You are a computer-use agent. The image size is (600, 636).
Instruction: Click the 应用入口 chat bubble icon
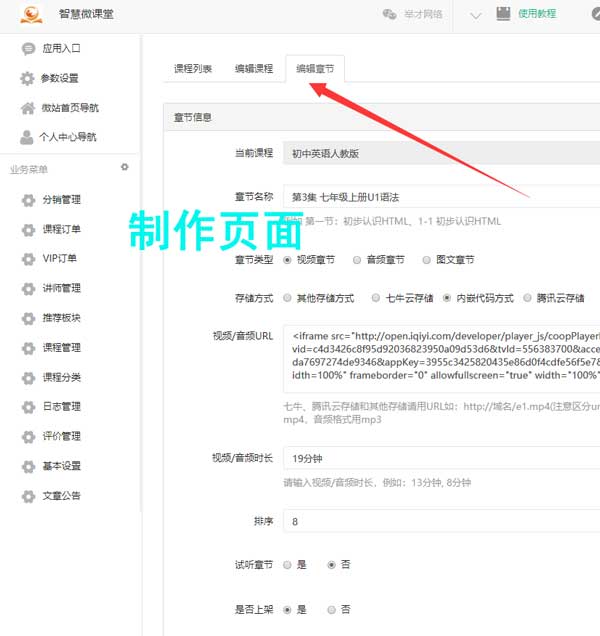point(28,49)
